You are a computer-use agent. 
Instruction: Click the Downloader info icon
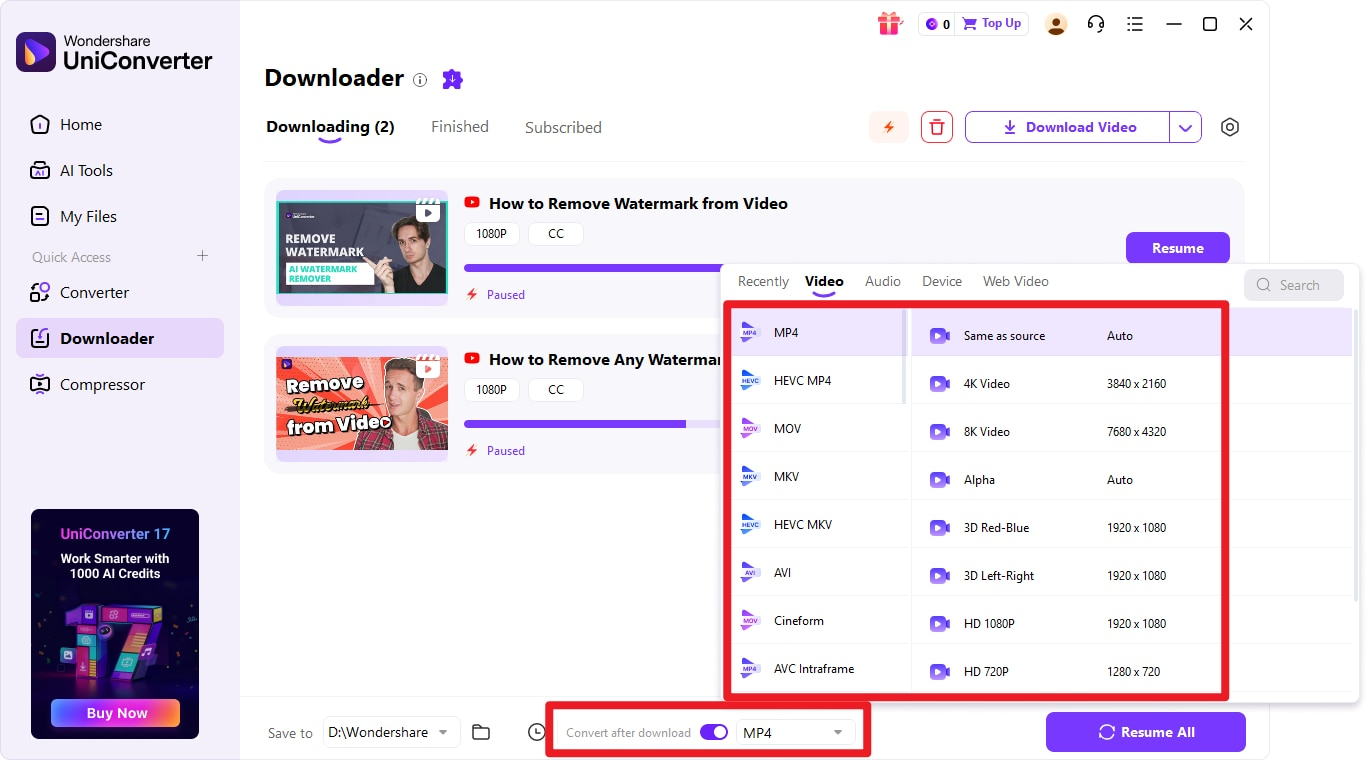pos(420,80)
